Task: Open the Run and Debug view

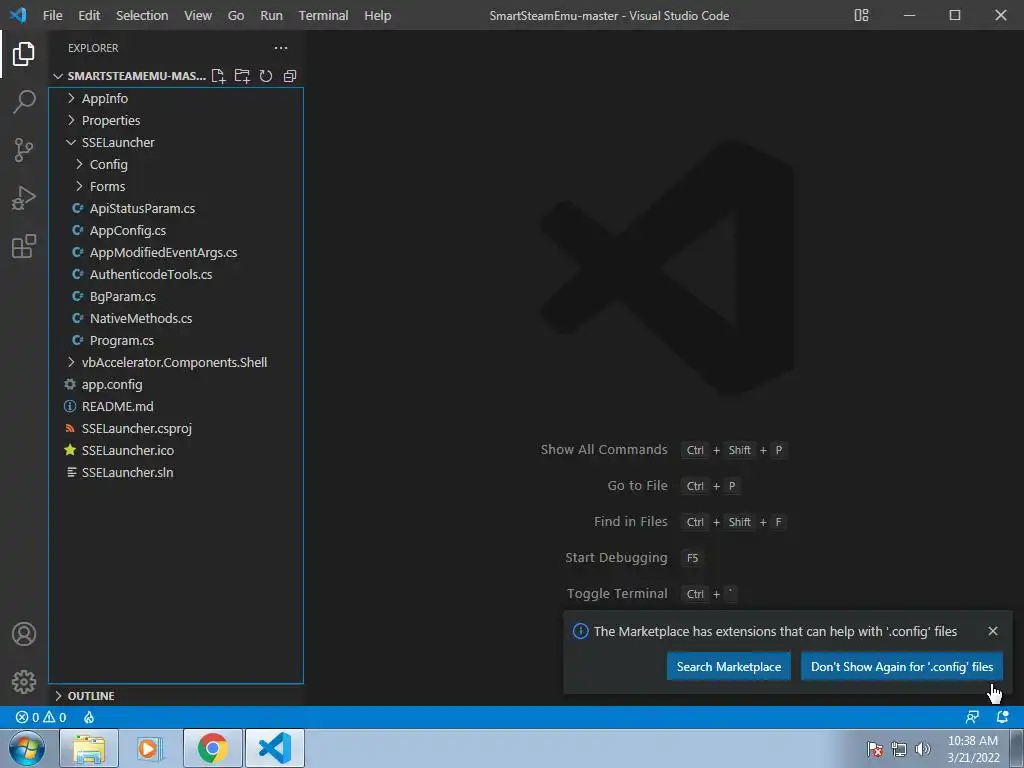Action: pyautogui.click(x=24, y=198)
